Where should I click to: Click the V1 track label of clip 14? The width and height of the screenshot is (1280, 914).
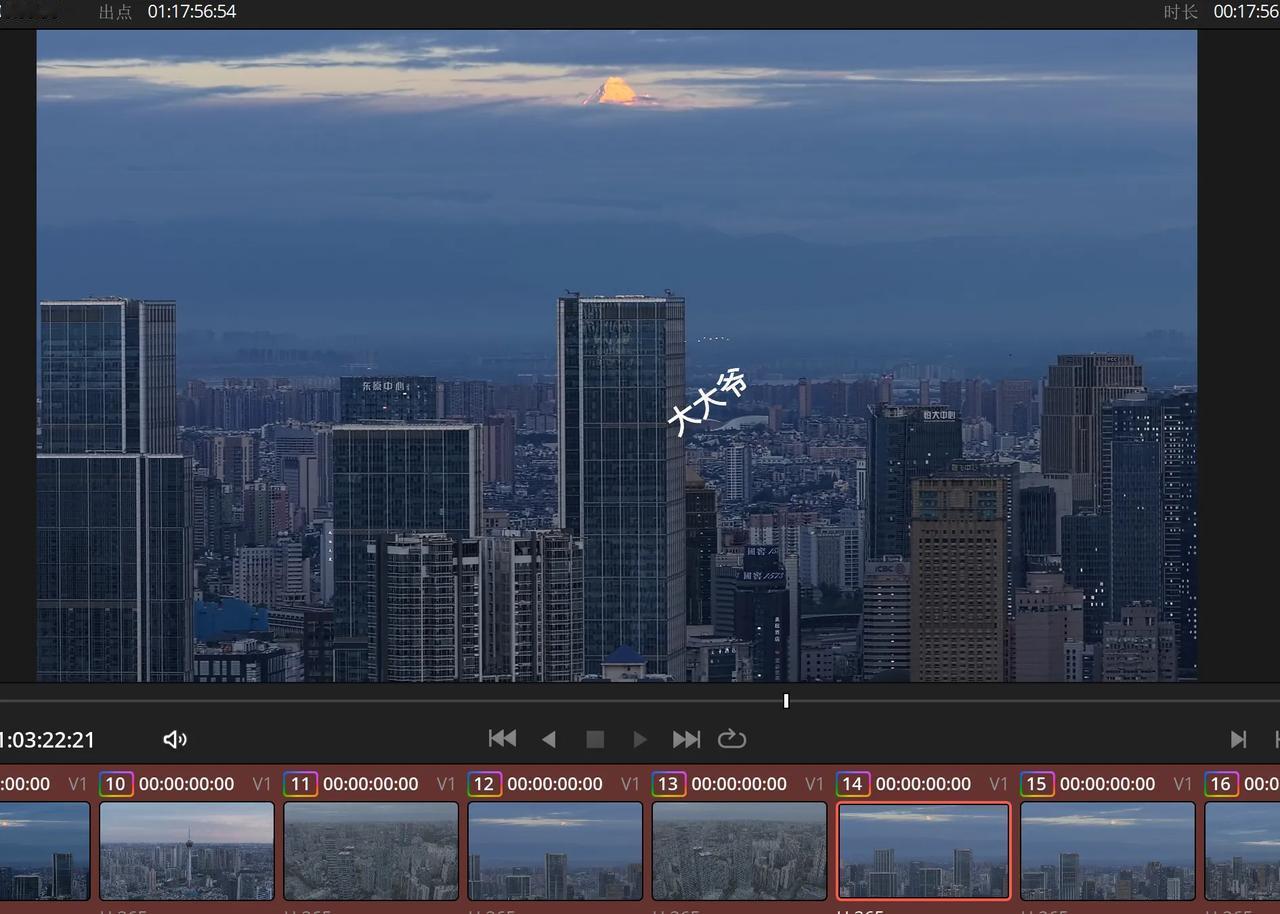coord(998,784)
